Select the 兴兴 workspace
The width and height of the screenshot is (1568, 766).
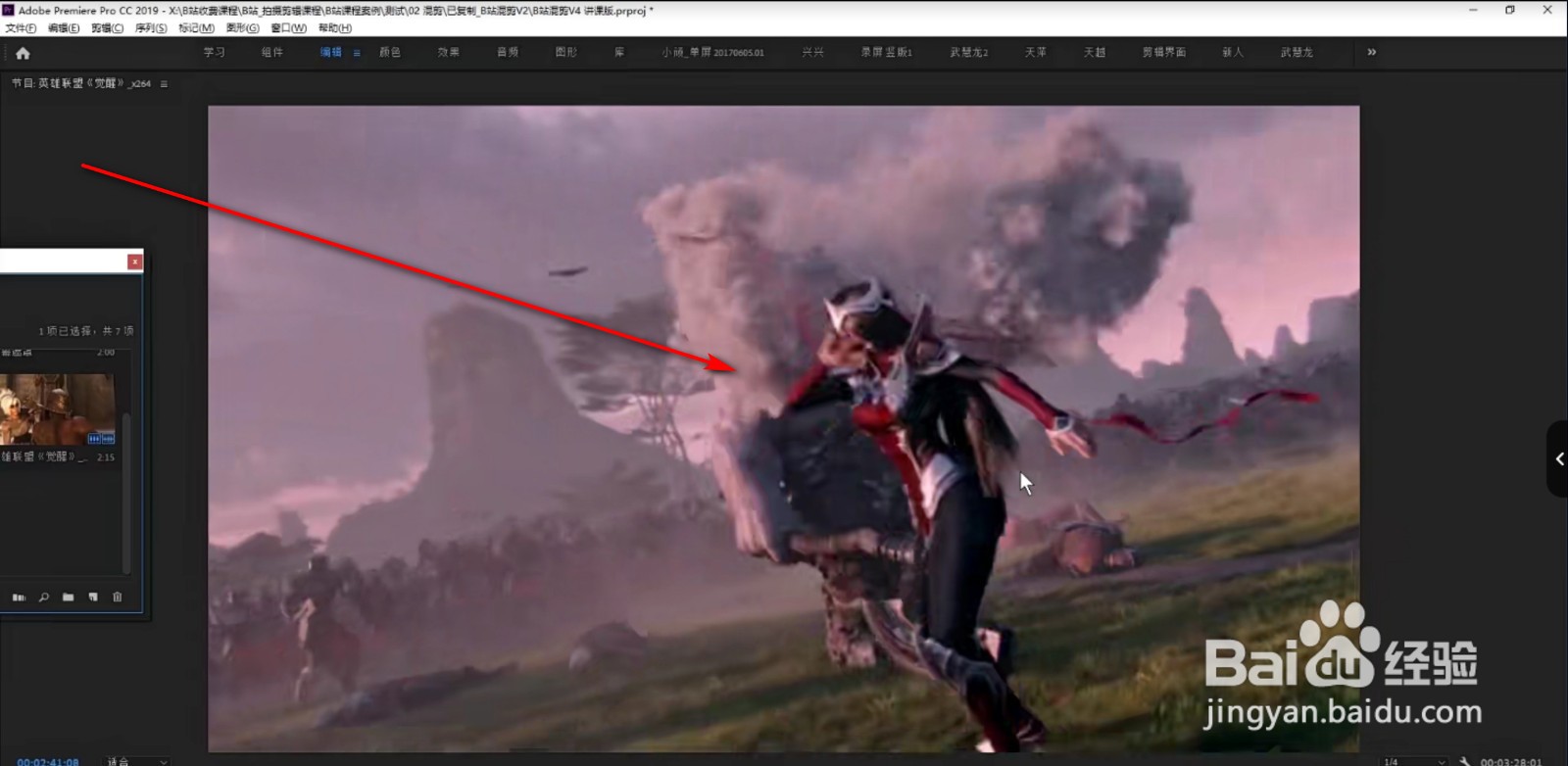(x=812, y=53)
